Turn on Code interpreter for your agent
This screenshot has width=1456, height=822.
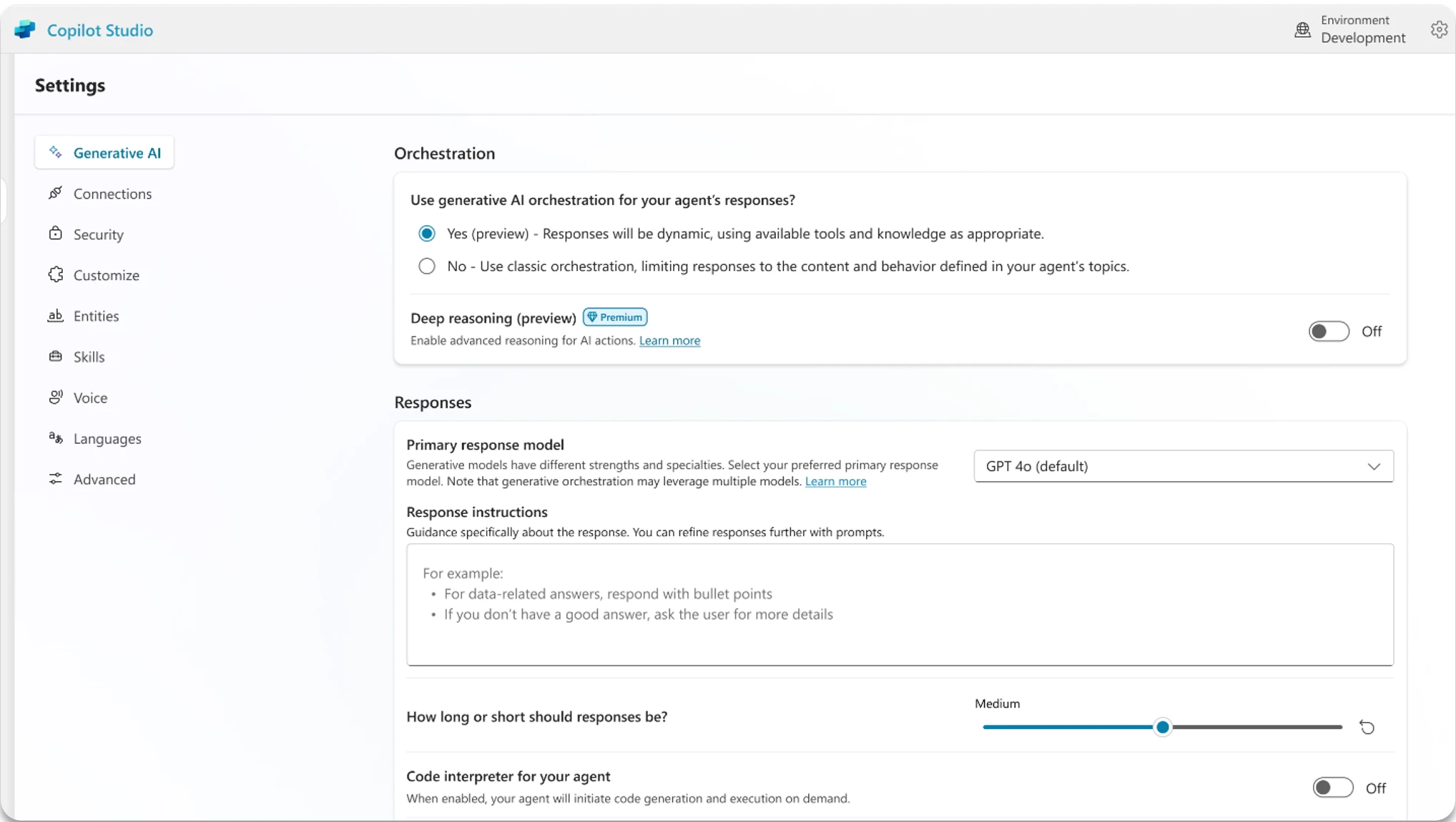tap(1332, 787)
